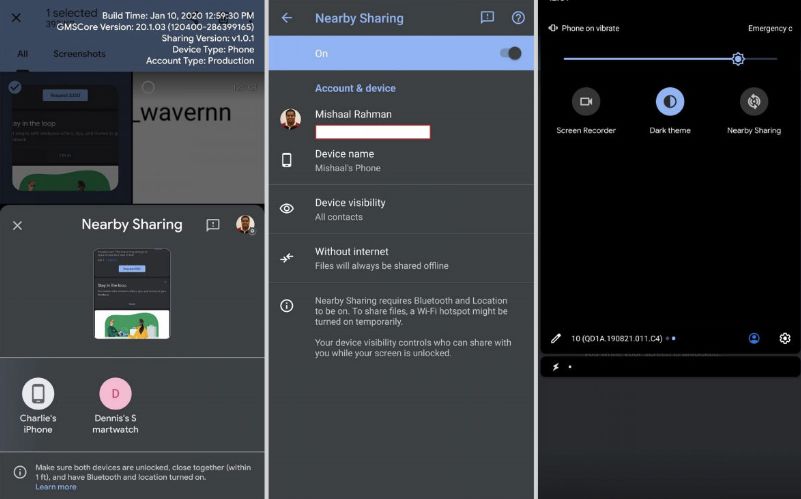The image size is (801, 499).
Task: Open user account icon in quick settings
Action: 753,338
